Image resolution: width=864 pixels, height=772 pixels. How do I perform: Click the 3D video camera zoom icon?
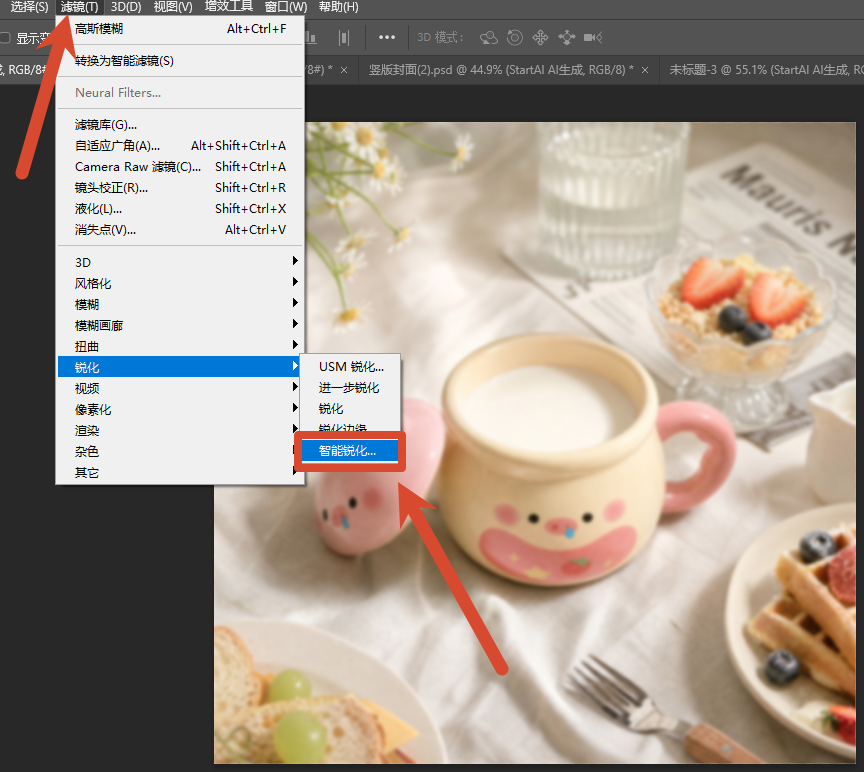coord(593,37)
